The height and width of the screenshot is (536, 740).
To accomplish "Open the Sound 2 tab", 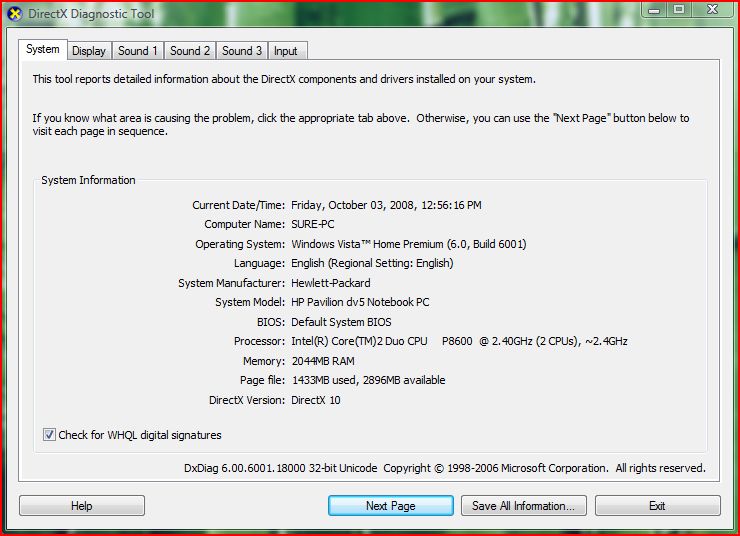I will (x=190, y=51).
